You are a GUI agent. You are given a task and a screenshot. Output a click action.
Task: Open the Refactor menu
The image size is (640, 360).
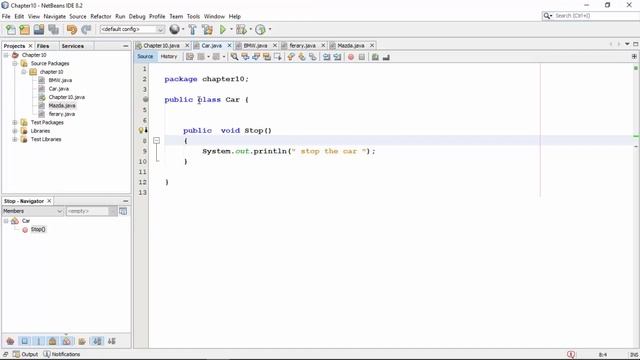click(x=100, y=16)
